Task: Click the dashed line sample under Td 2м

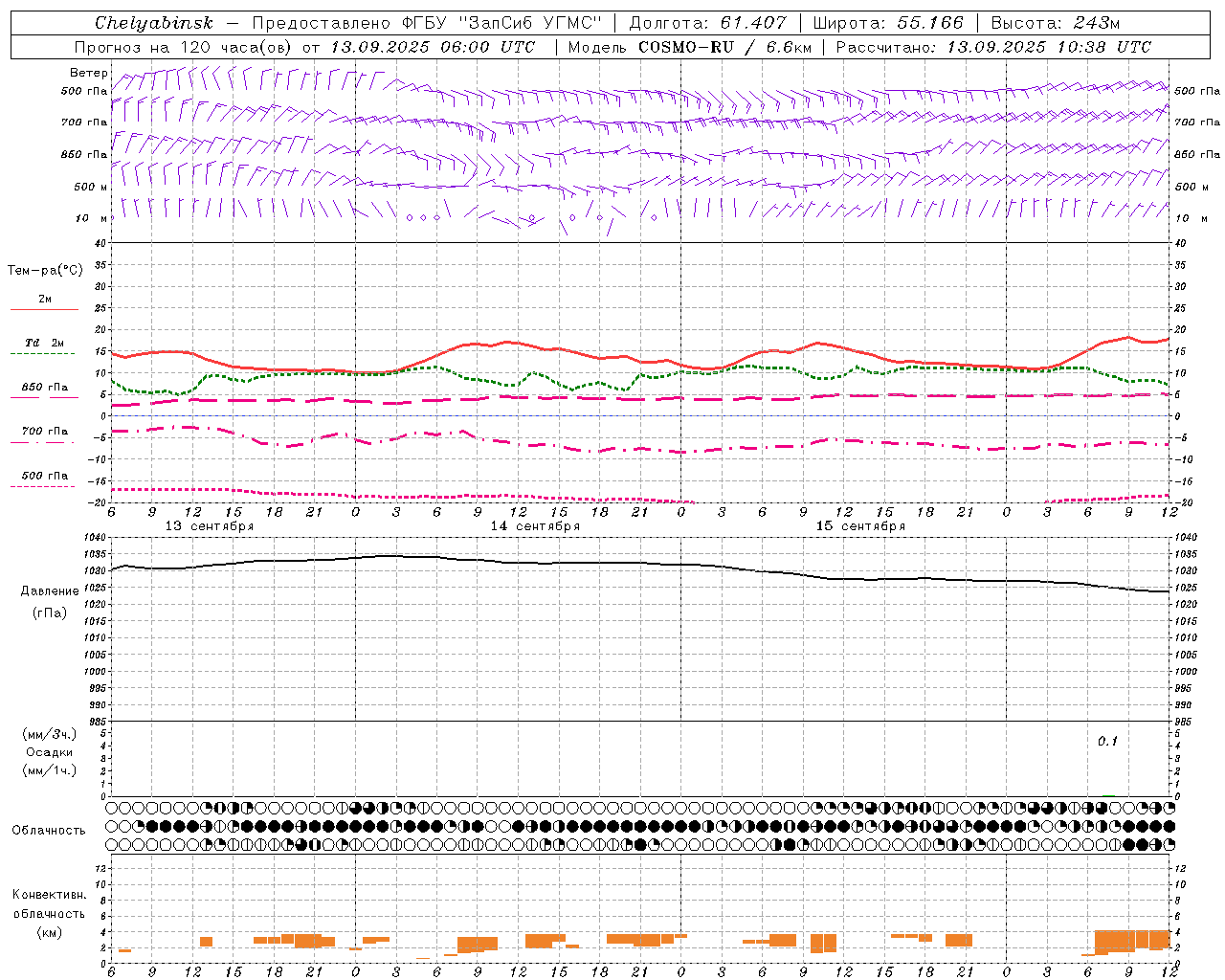Action: tap(43, 354)
